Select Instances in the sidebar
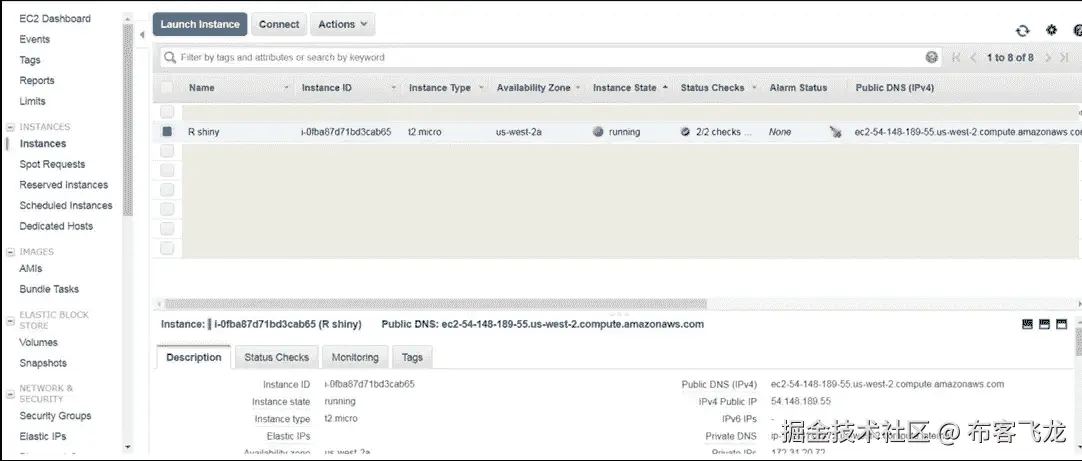Viewport: 1082px width, 461px height. [43, 144]
